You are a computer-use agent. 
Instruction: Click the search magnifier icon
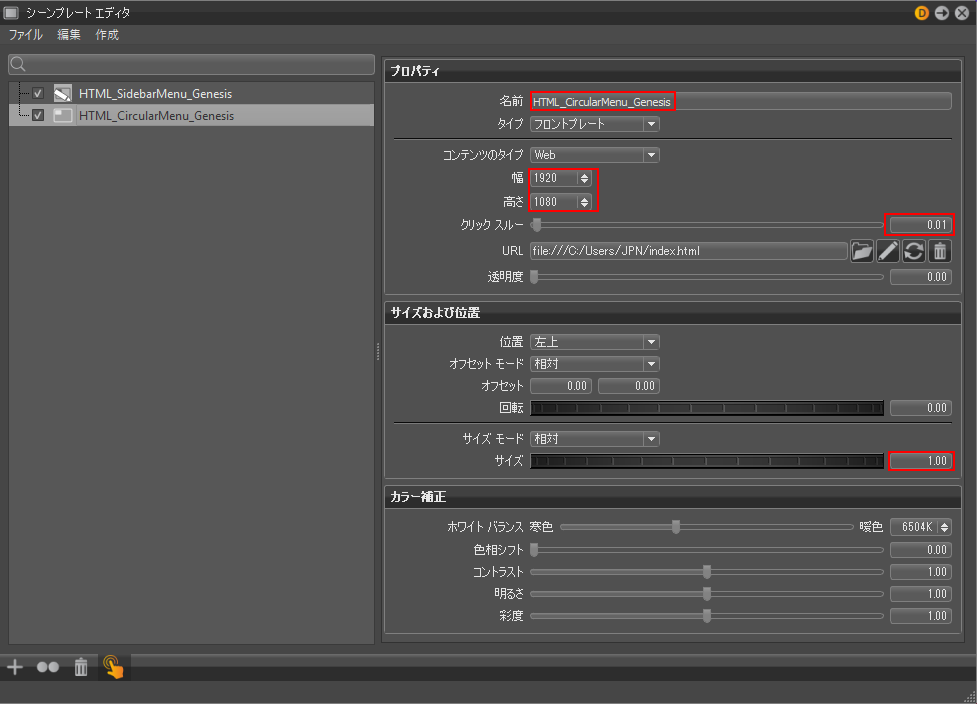(18, 64)
